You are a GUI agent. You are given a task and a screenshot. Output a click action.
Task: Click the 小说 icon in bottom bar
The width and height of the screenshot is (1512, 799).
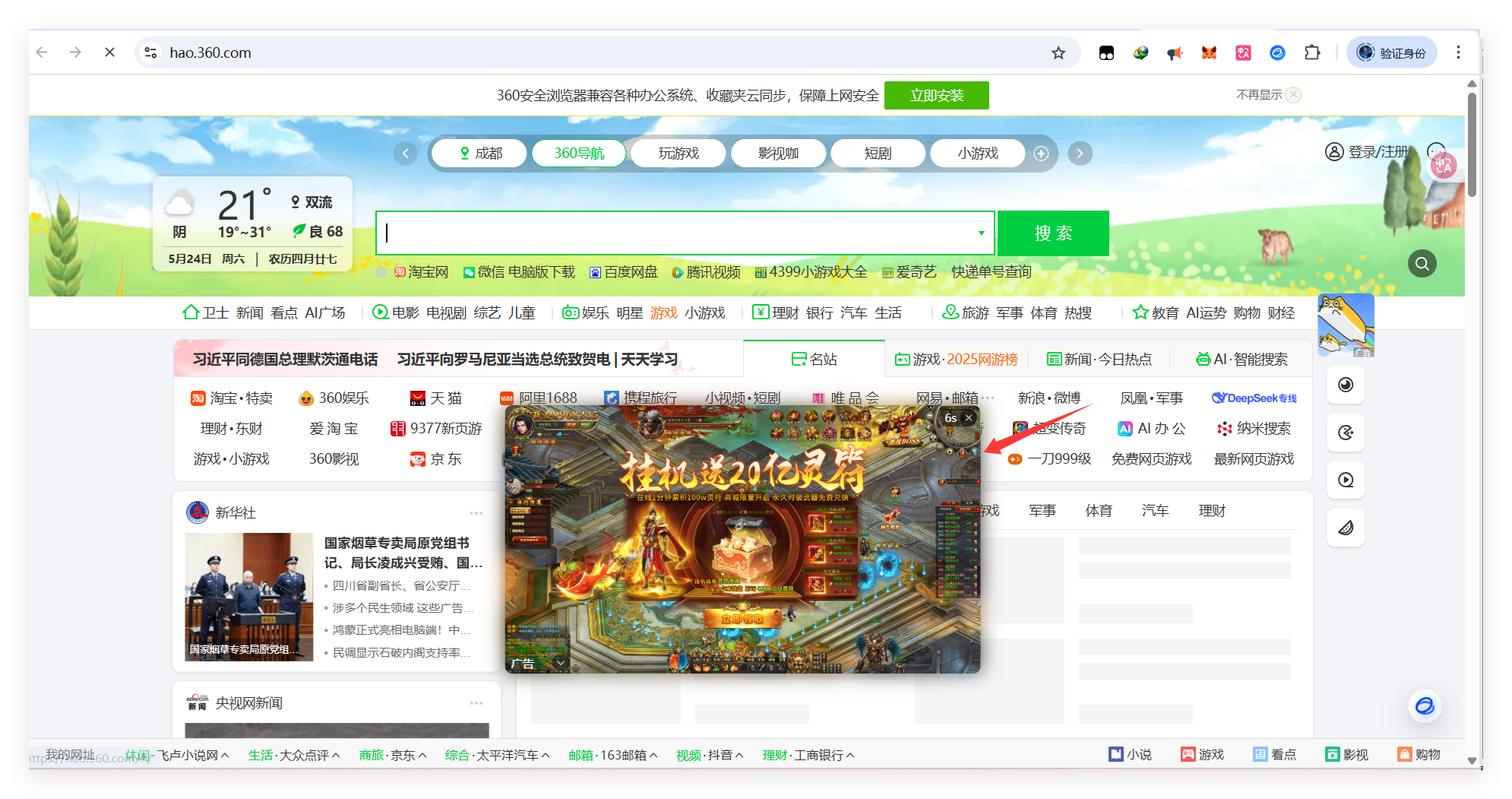click(x=1115, y=754)
